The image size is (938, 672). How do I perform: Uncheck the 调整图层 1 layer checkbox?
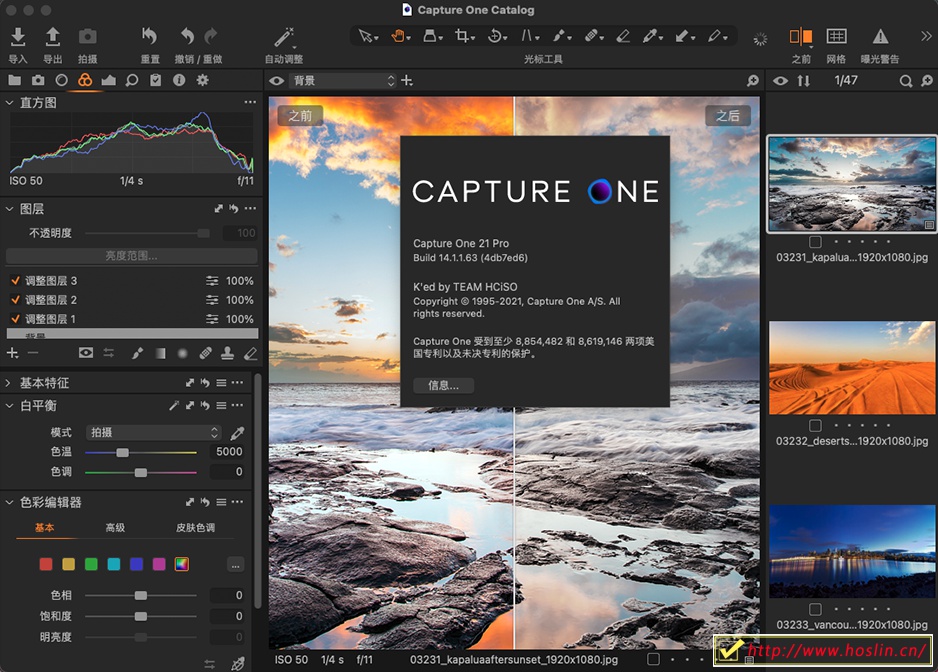coord(15,319)
